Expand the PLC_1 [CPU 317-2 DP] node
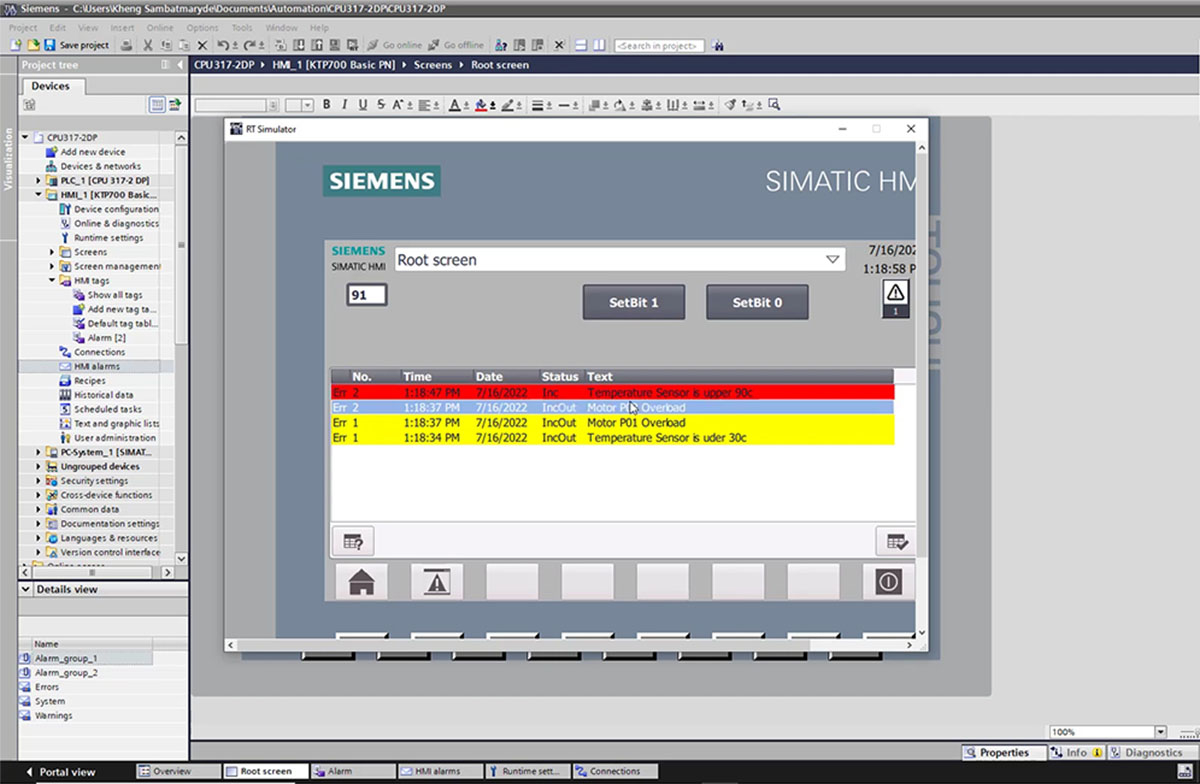The width and height of the screenshot is (1200, 784). pyautogui.click(x=39, y=181)
